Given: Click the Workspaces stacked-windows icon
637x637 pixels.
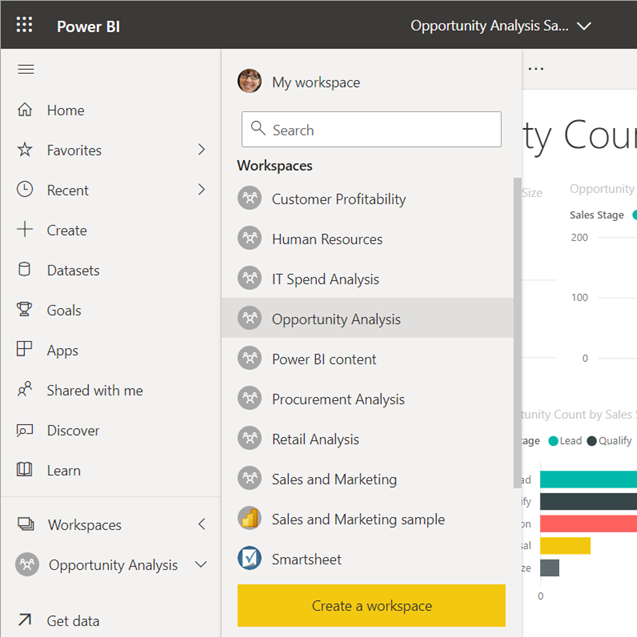Looking at the screenshot, I should (x=26, y=524).
